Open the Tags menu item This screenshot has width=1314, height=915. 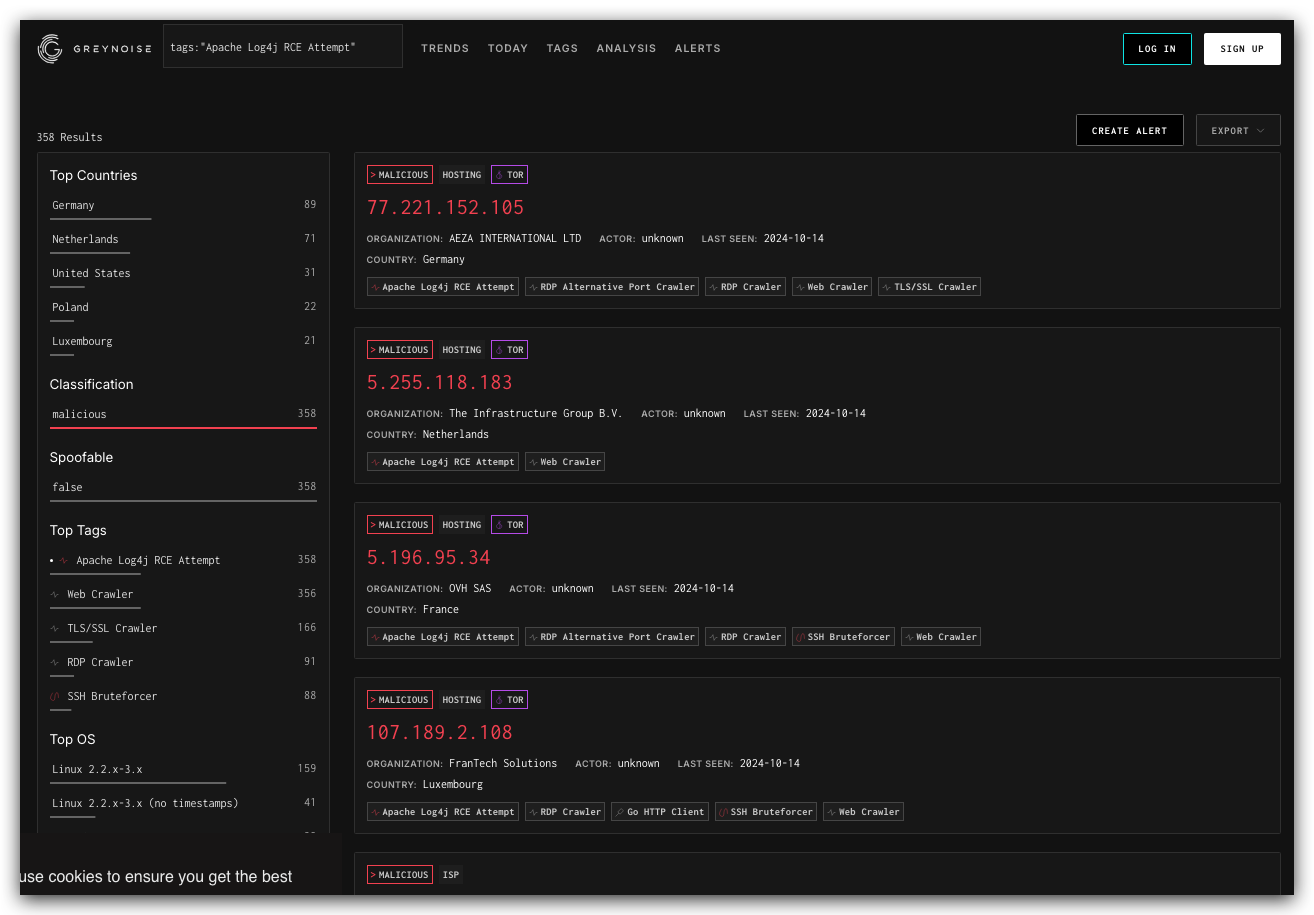click(x=562, y=48)
